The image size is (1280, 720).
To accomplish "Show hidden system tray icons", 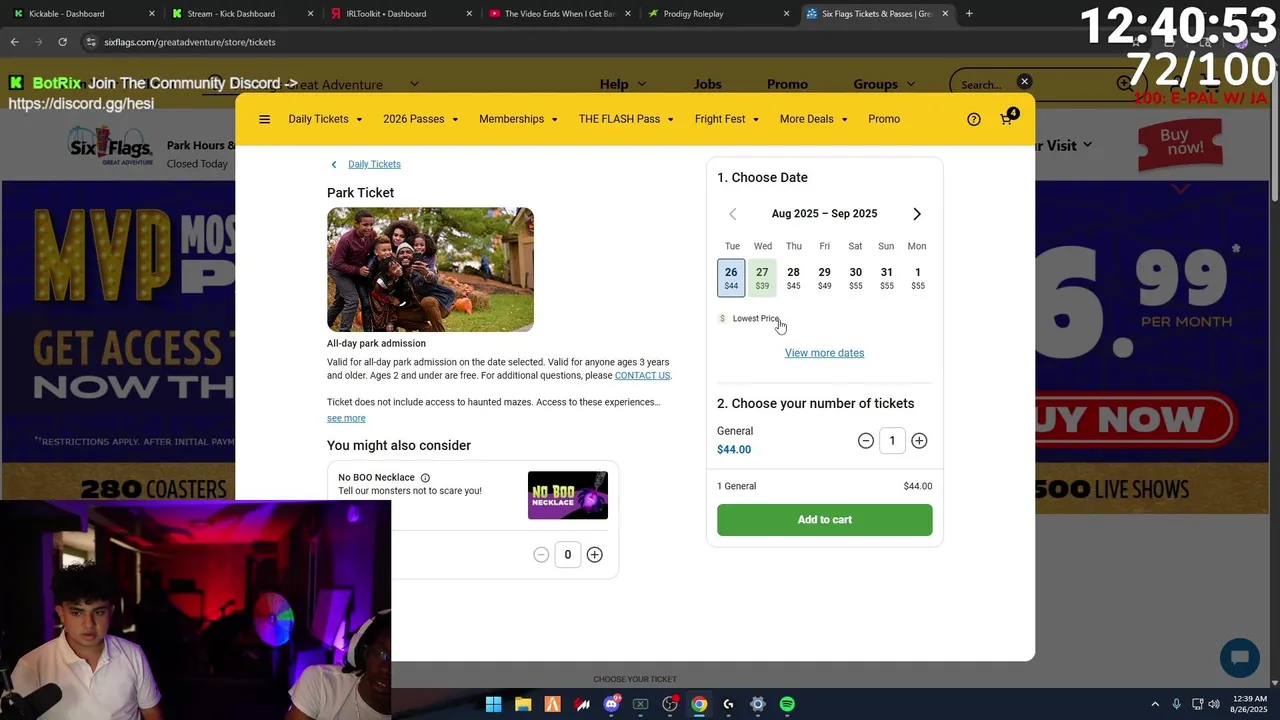I will point(1155,704).
